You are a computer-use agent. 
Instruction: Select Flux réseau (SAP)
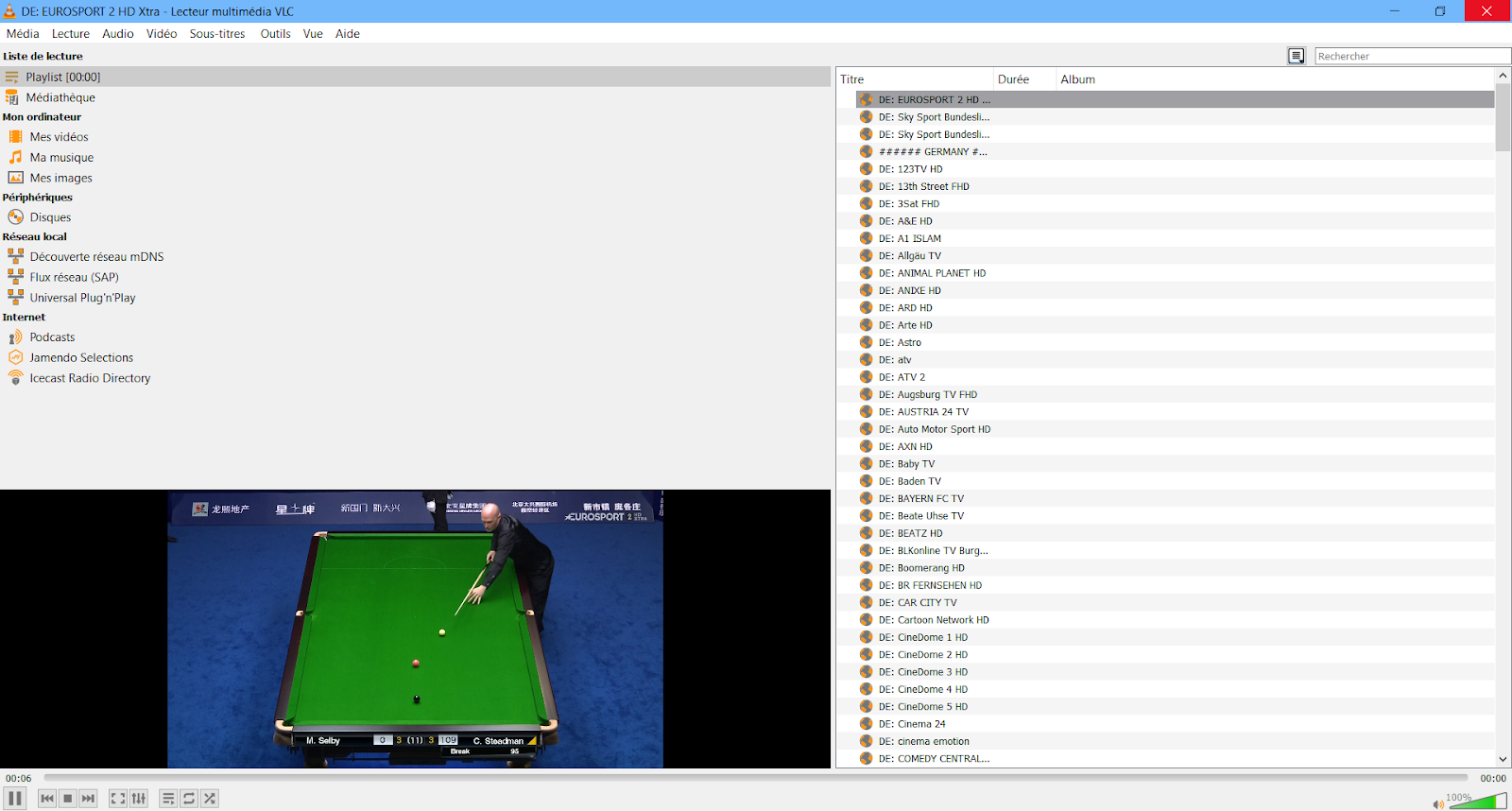[74, 277]
